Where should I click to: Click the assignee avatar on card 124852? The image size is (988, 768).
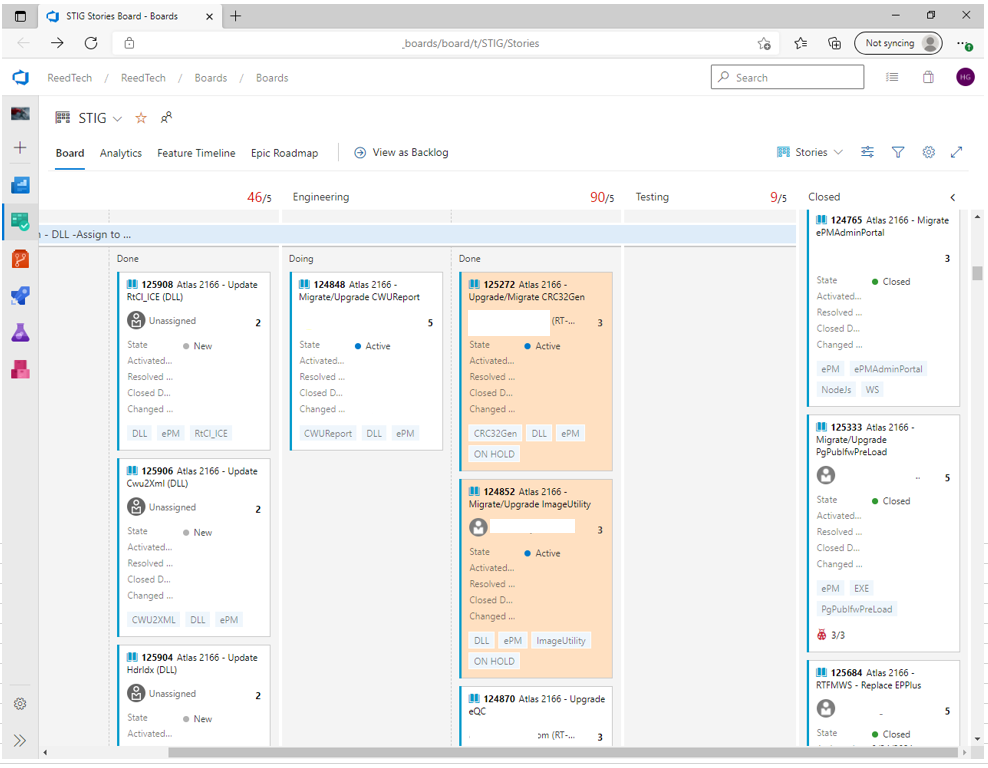pyautogui.click(x=478, y=527)
